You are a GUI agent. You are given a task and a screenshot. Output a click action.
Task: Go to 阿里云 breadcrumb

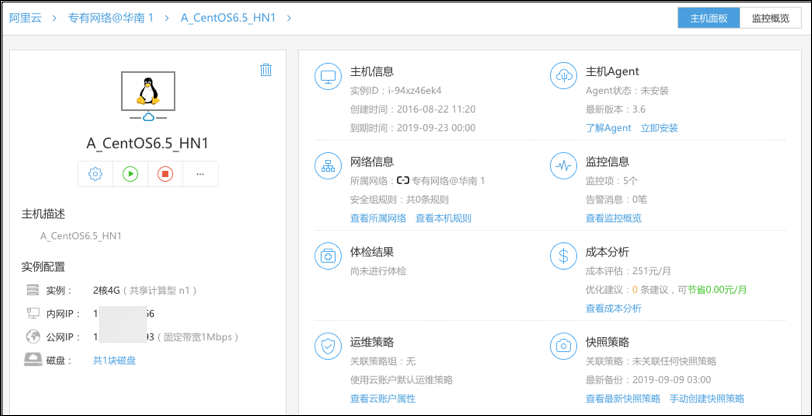(x=26, y=18)
